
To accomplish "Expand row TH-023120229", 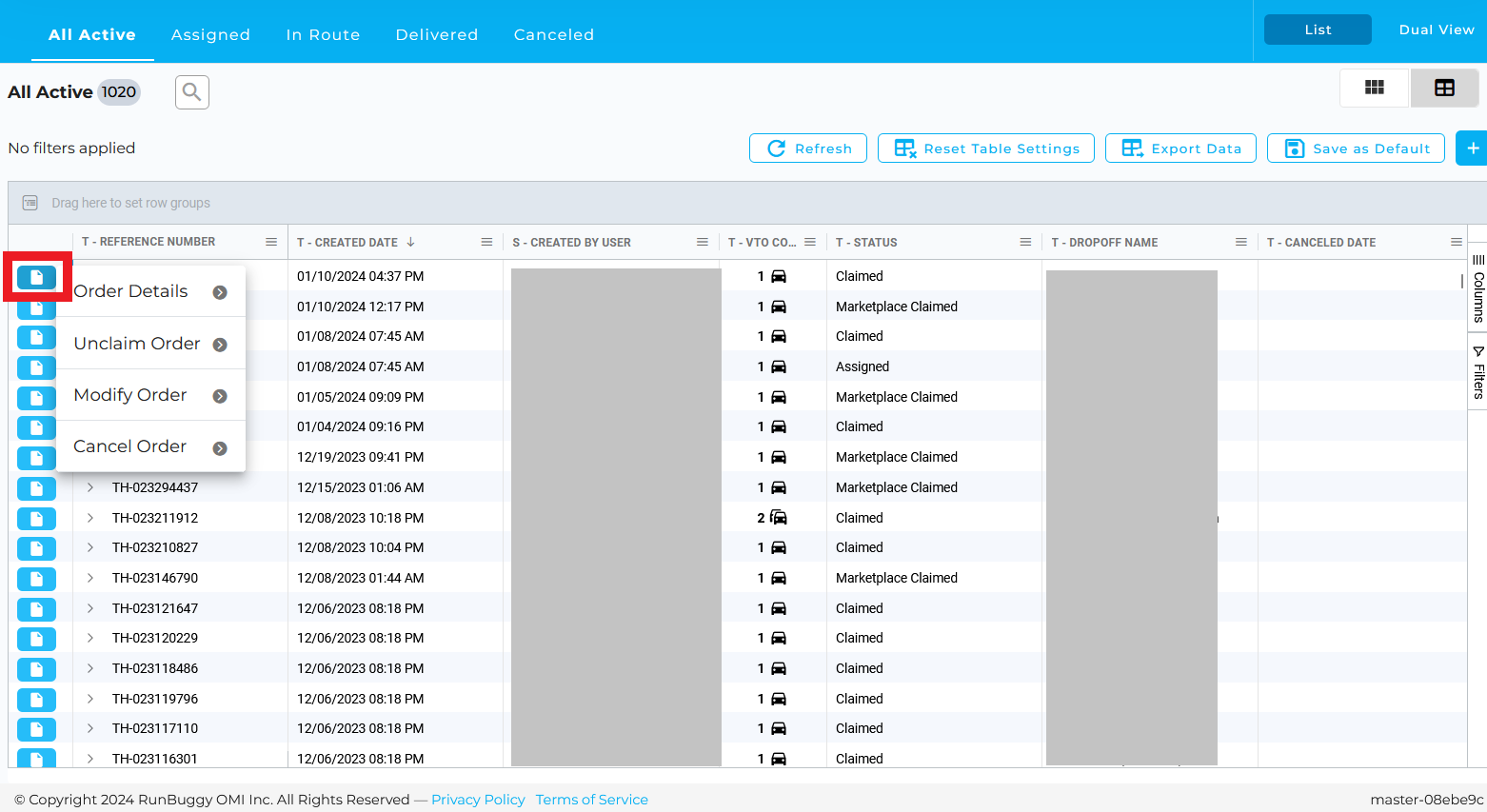I will pyautogui.click(x=90, y=638).
